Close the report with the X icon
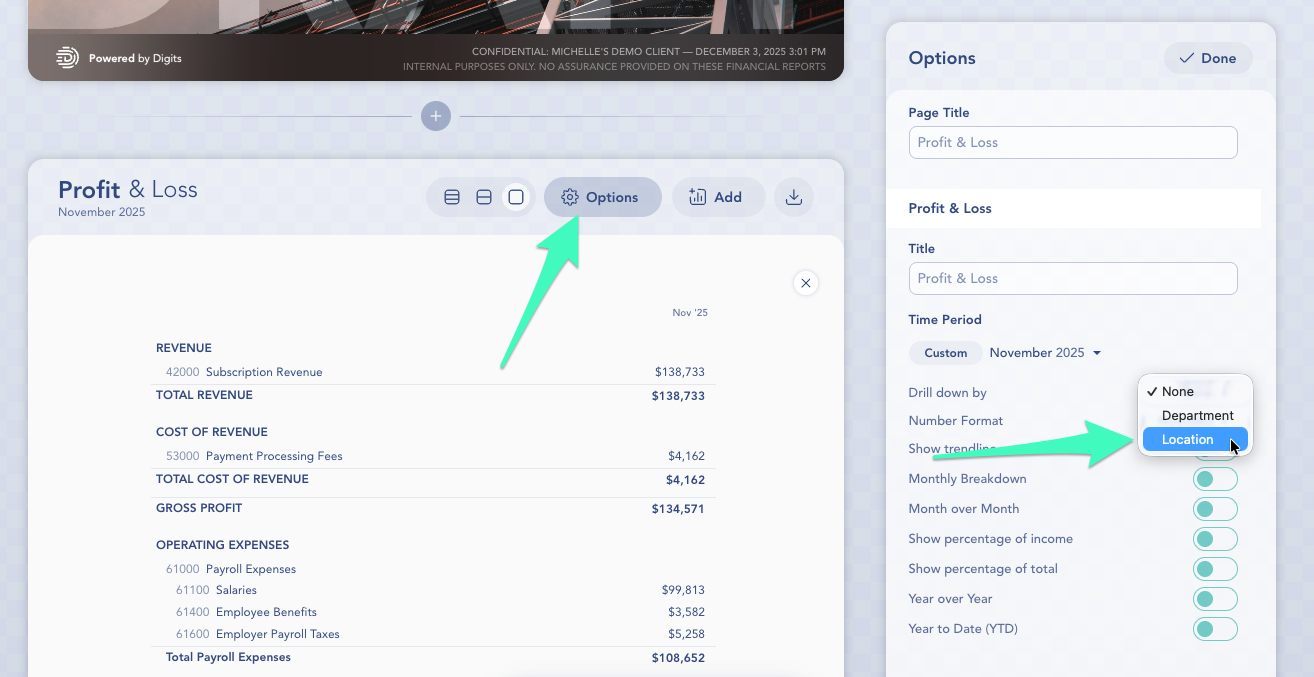The image size is (1314, 677). point(805,283)
